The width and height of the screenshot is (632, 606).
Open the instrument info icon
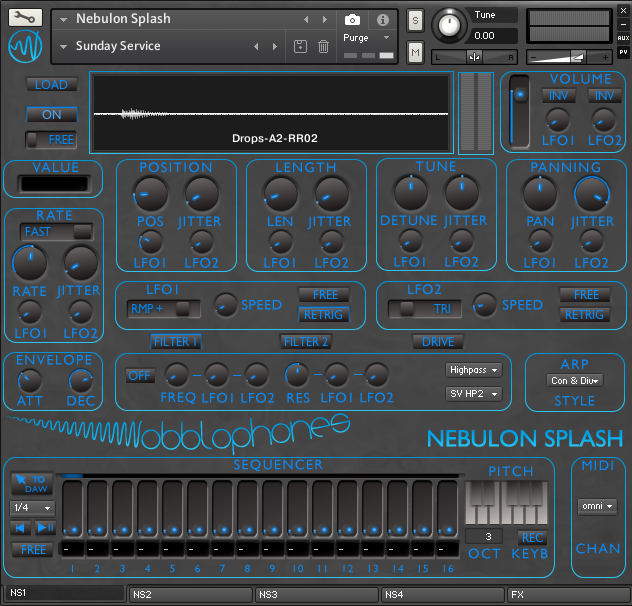pos(382,19)
